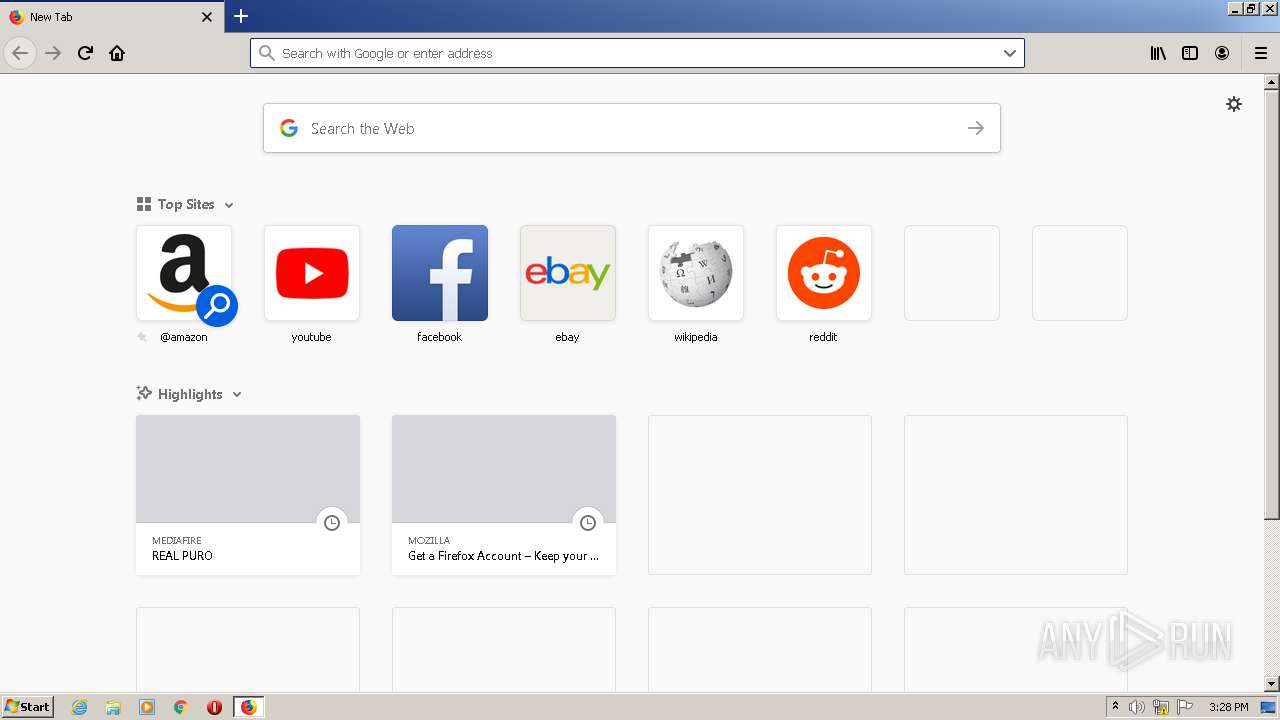The image size is (1280, 720).
Task: Launch Internet Explorer from the taskbar
Action: click(80, 707)
